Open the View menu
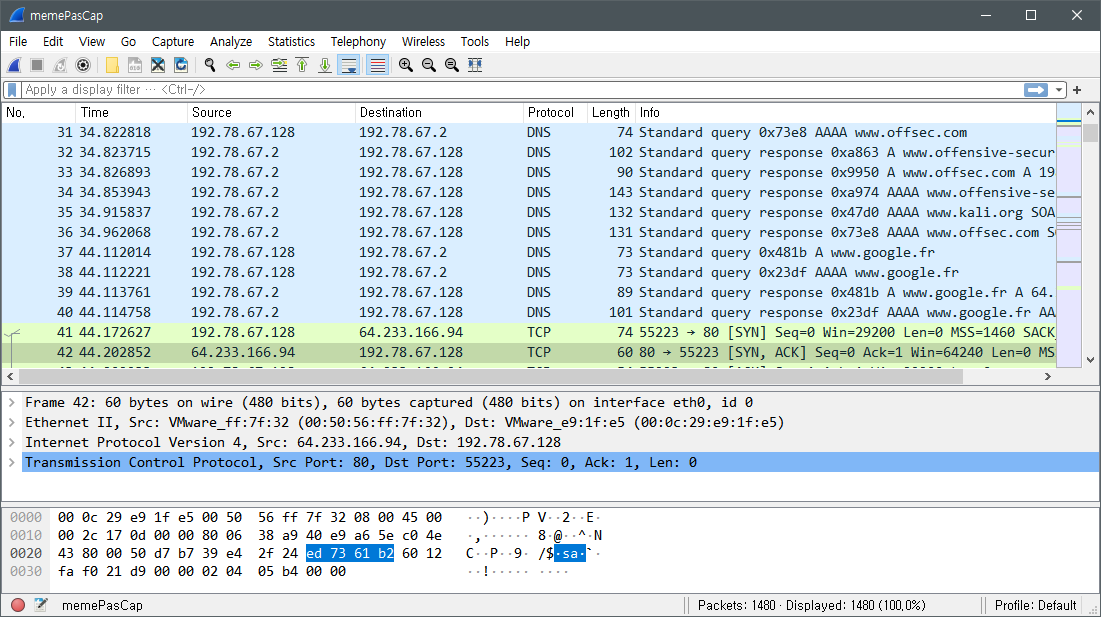 92,41
